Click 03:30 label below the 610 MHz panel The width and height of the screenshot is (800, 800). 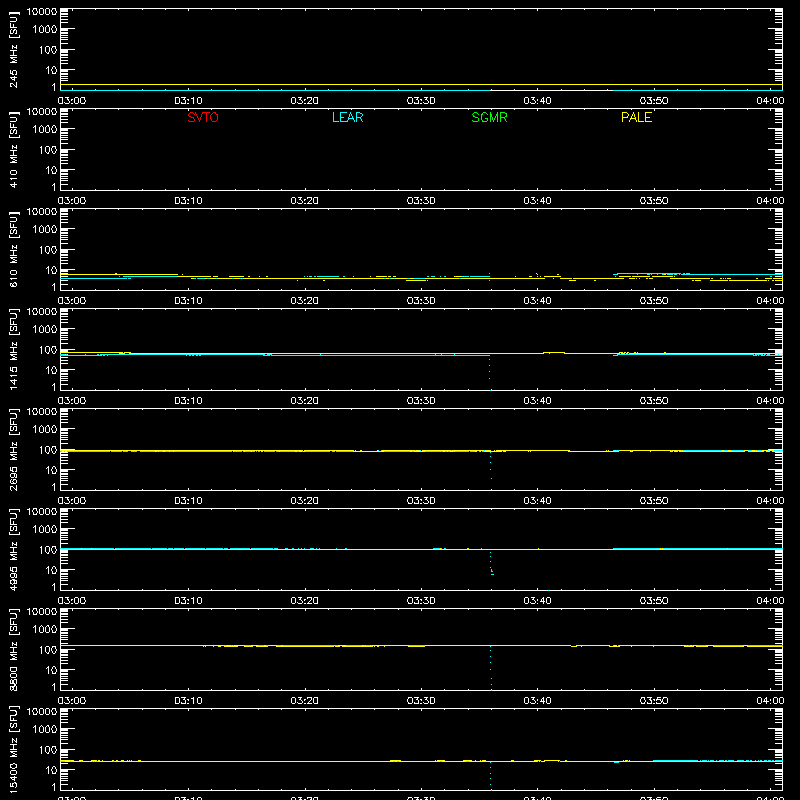pyautogui.click(x=421, y=301)
